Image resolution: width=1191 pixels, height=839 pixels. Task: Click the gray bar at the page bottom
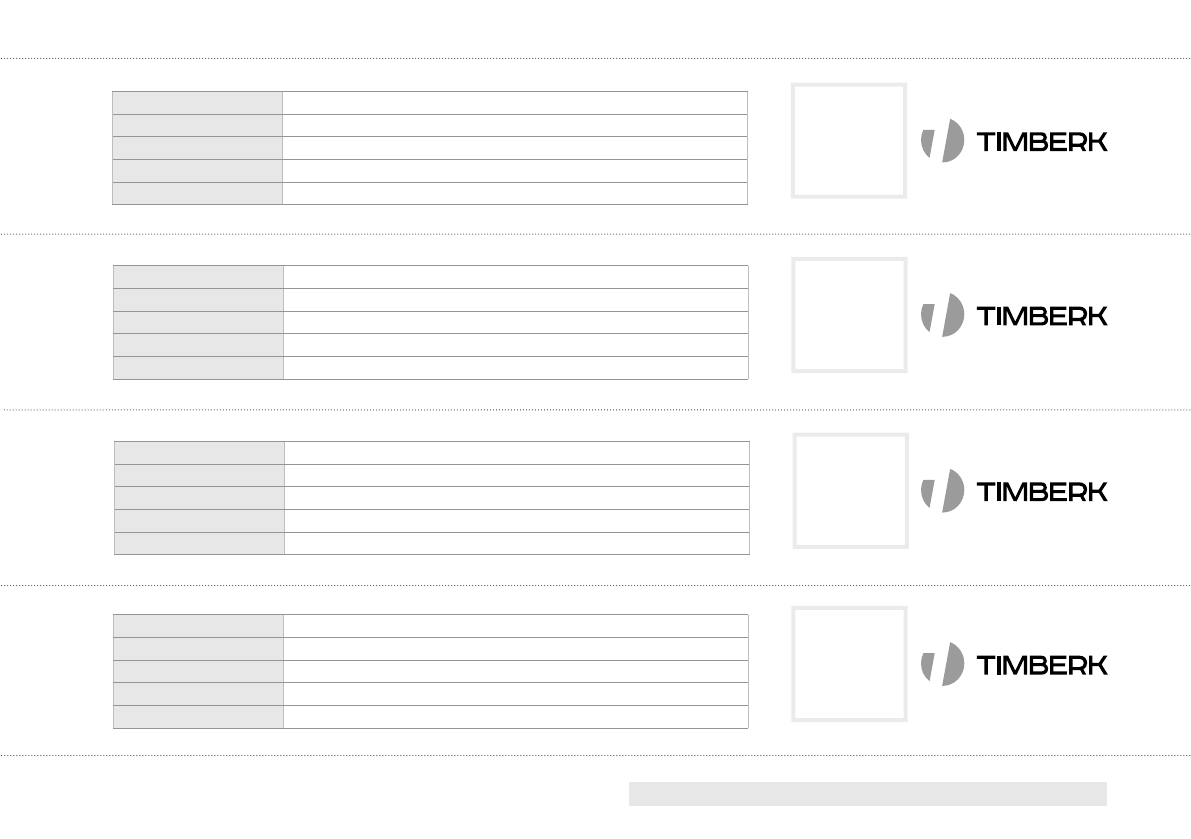867,794
